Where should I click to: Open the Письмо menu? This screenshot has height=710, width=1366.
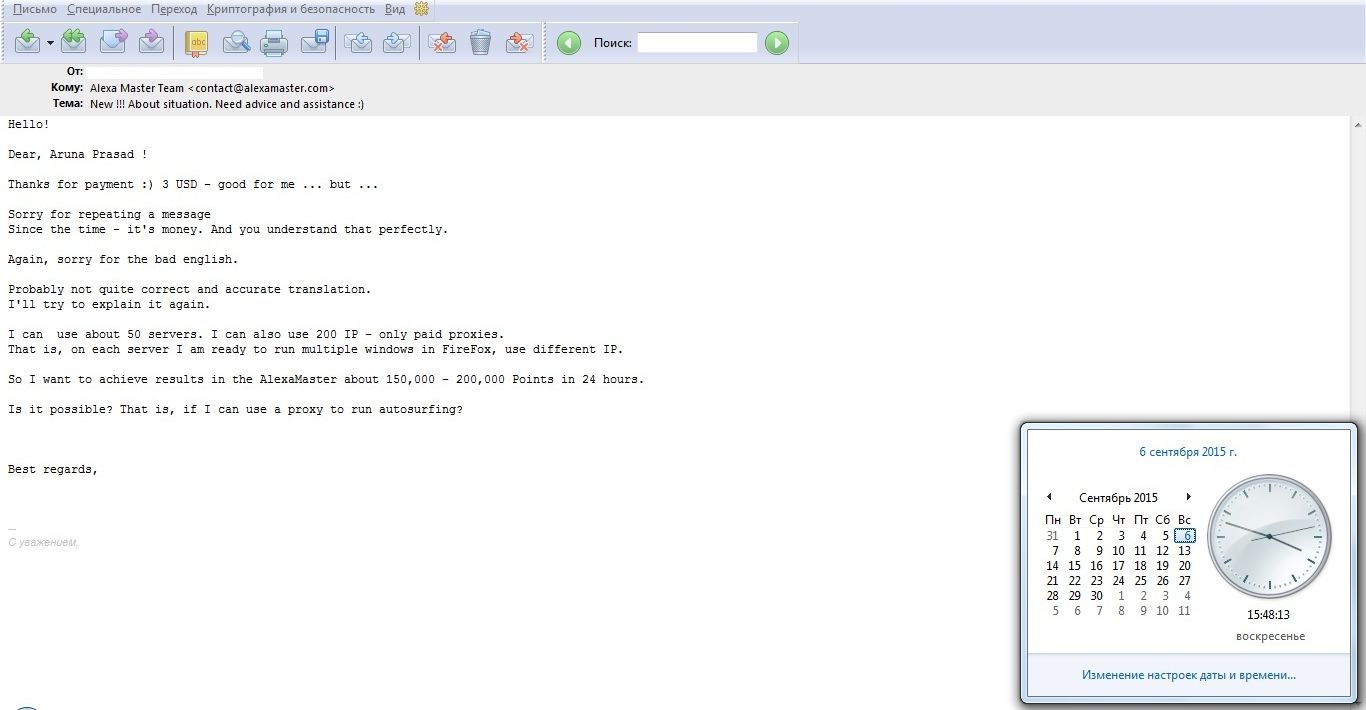coord(35,9)
